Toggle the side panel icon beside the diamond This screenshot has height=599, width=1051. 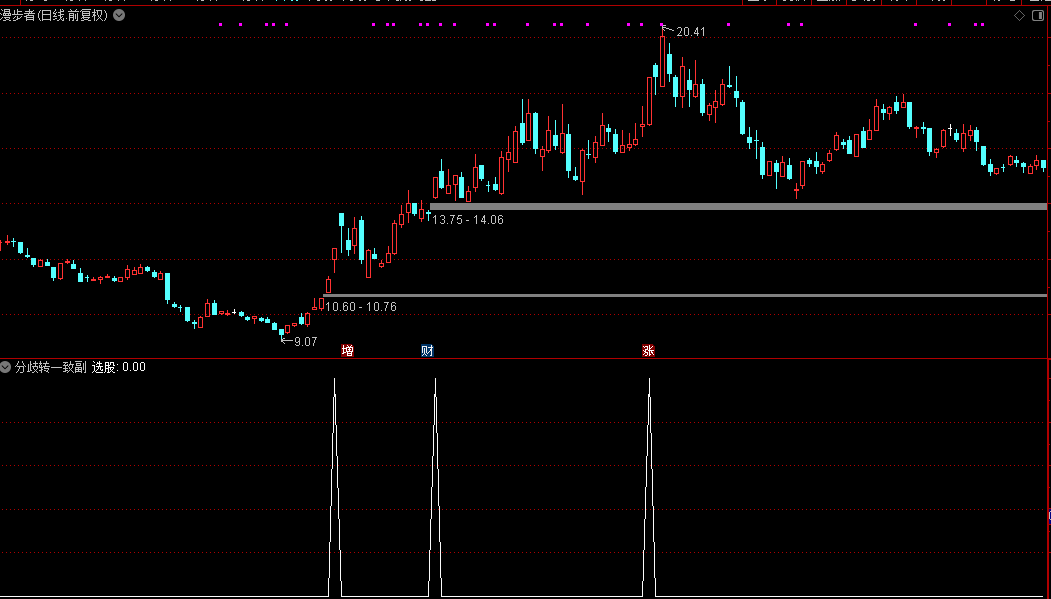click(1039, 15)
